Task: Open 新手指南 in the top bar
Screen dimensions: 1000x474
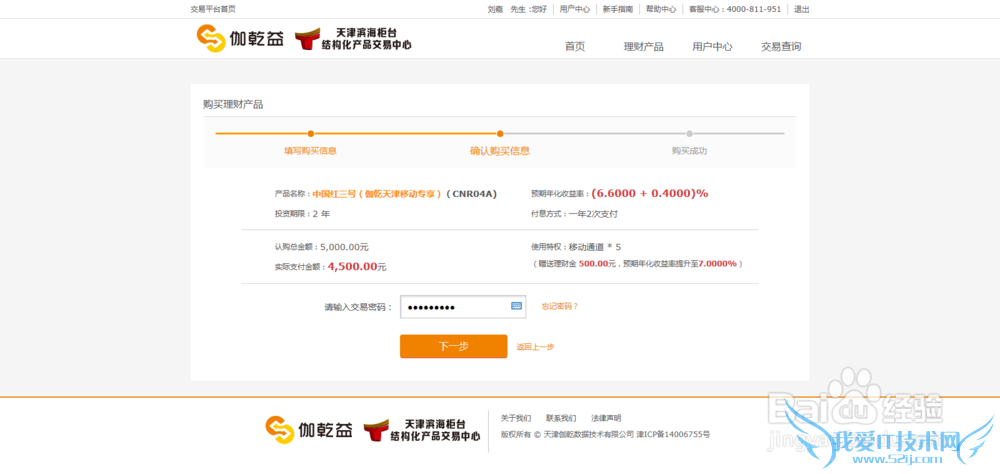Action: (618, 9)
